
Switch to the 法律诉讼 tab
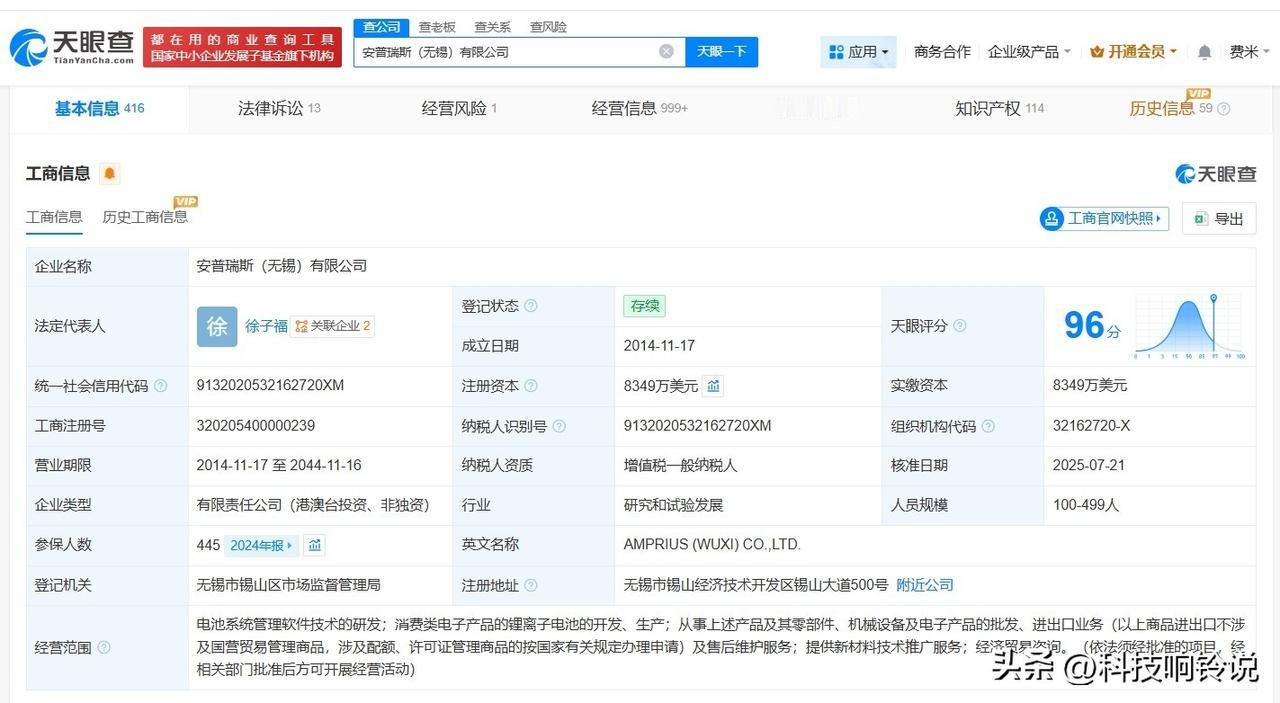279,108
